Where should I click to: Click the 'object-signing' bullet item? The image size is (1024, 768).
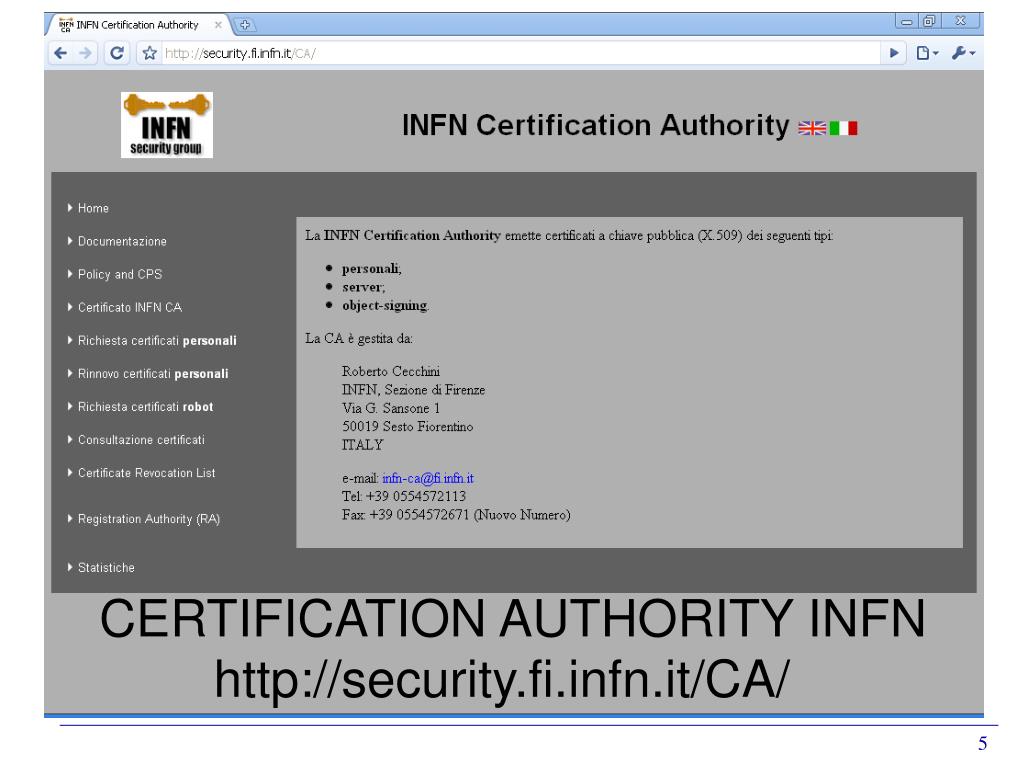tap(385, 305)
